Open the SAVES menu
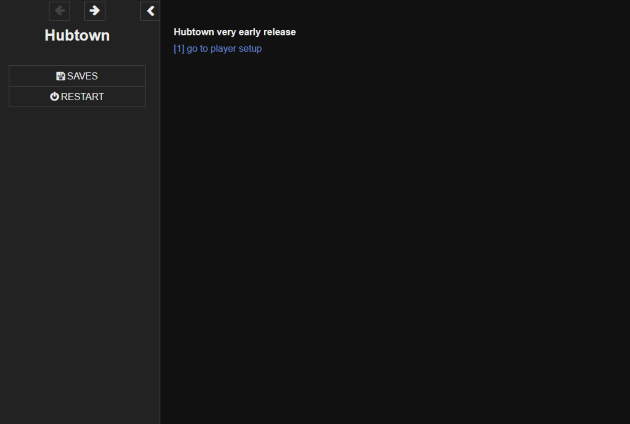This screenshot has height=424, width=630. 77,76
